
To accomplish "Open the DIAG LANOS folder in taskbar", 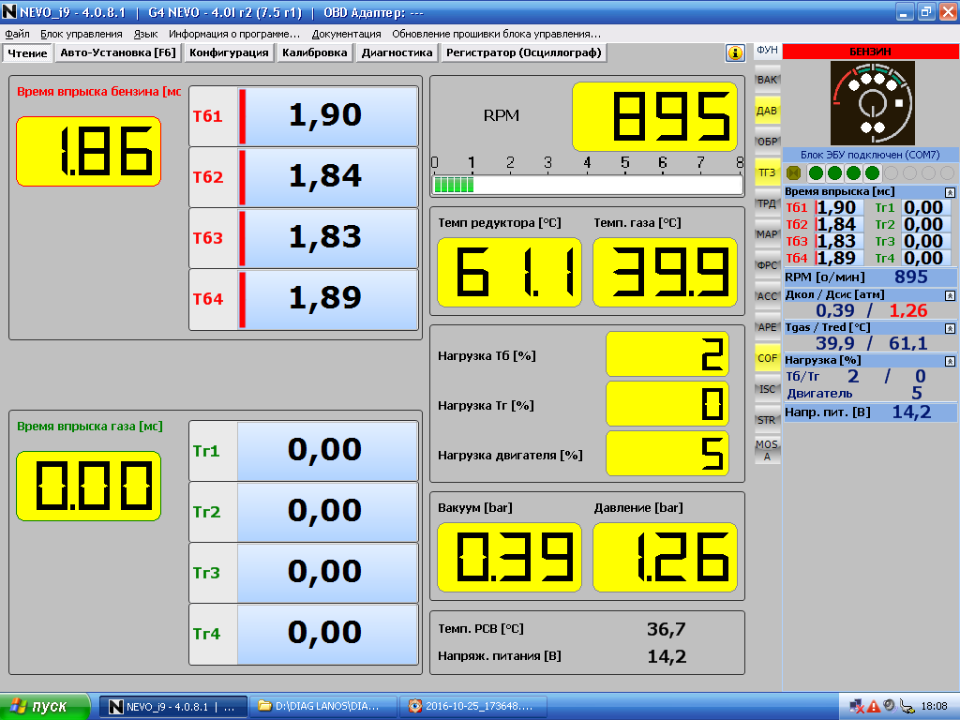I will pos(322,706).
